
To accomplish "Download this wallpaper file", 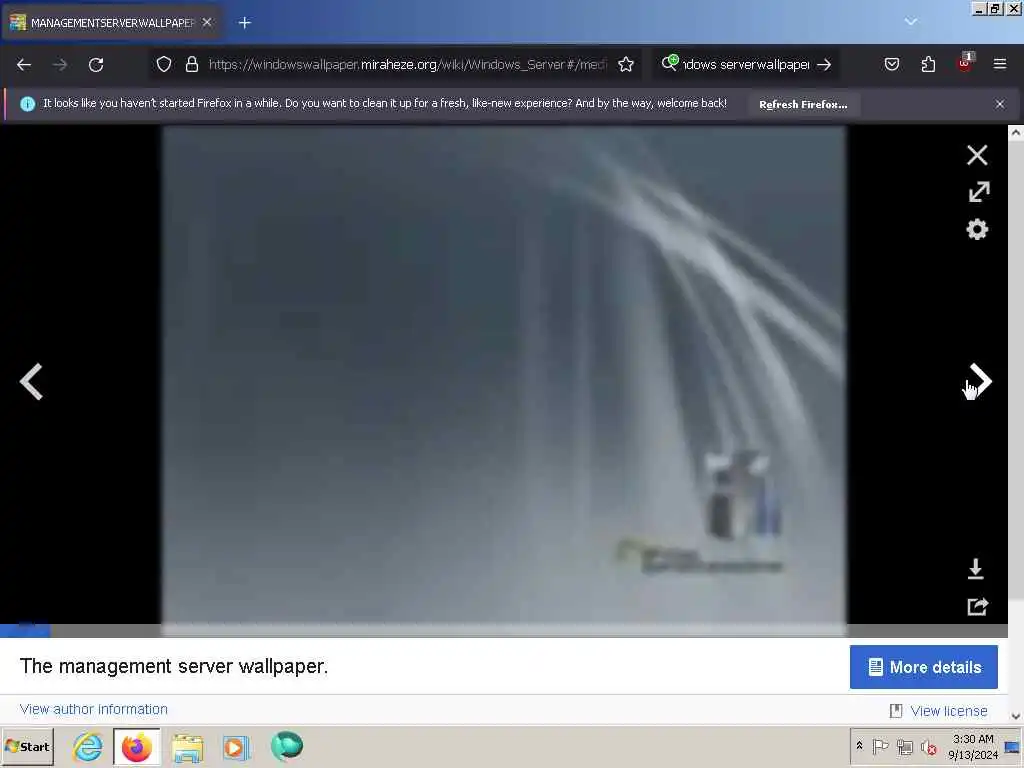I will [976, 569].
